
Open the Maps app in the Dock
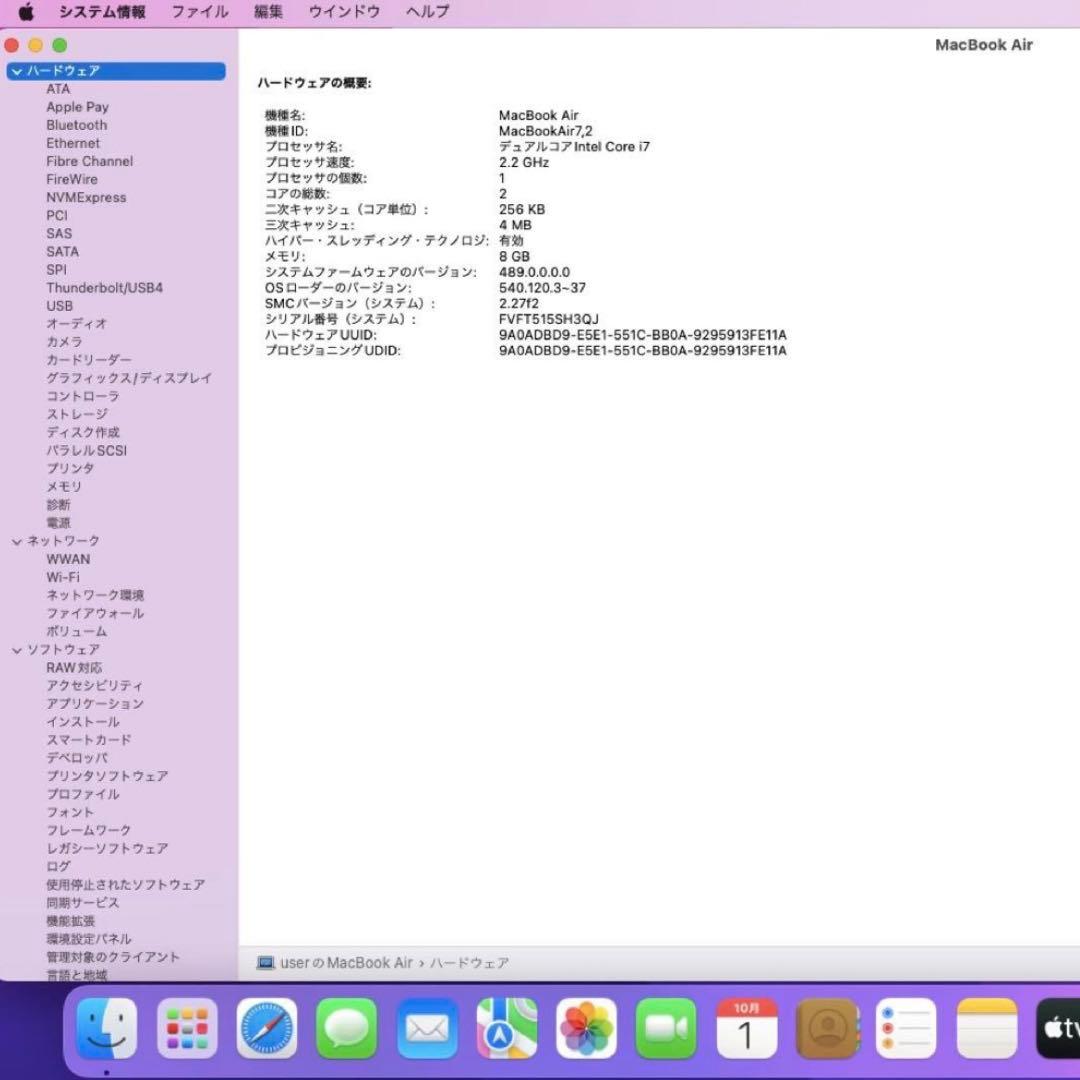(505, 1027)
